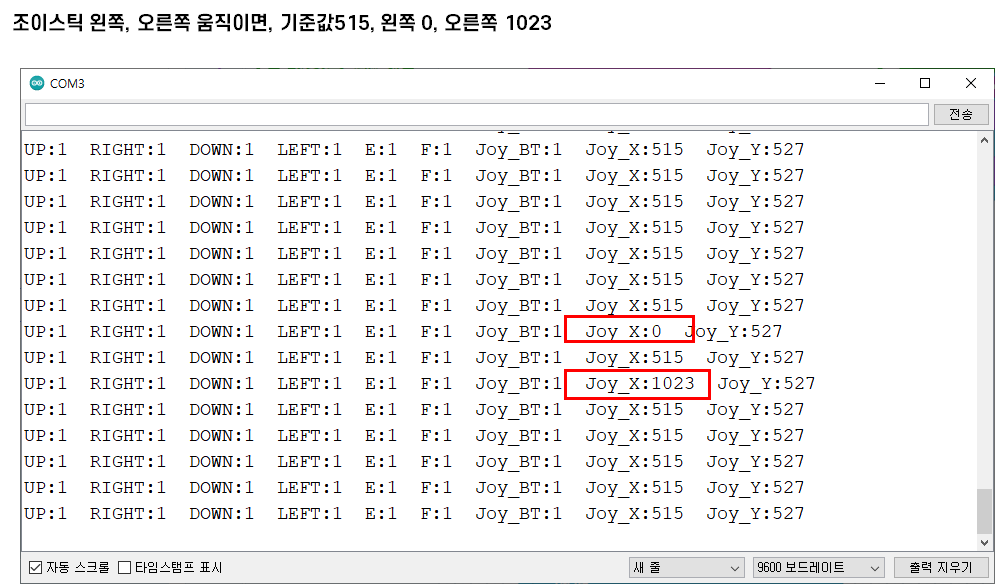Viewport: 995px width, 584px height.
Task: Click the scrollbar up arrow
Action: pos(984,140)
